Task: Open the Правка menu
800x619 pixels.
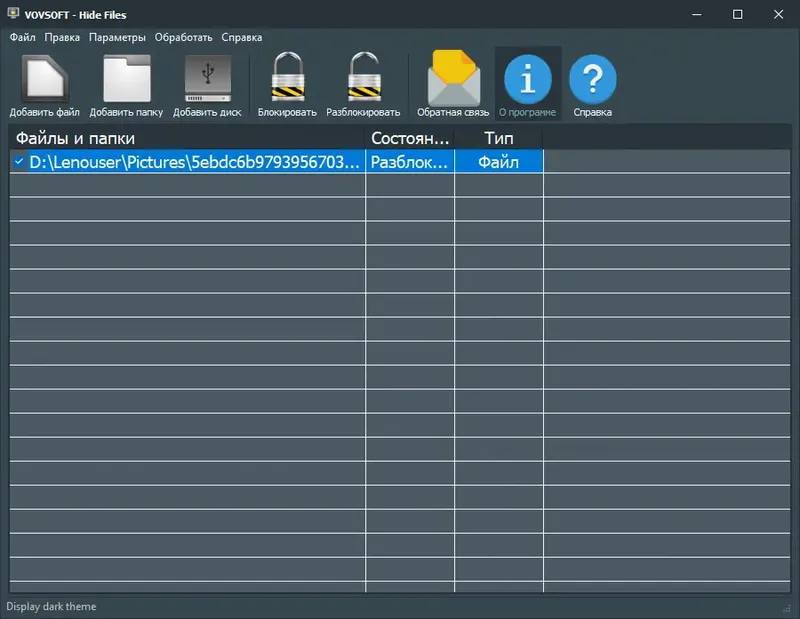Action: 62,37
